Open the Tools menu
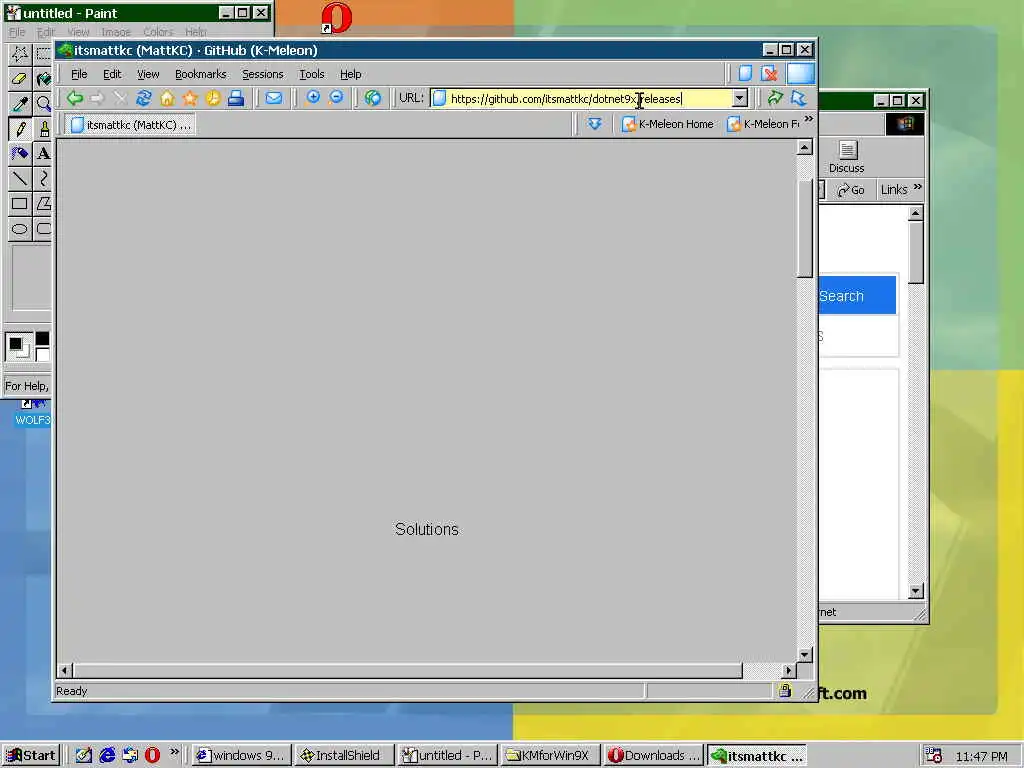 (312, 74)
